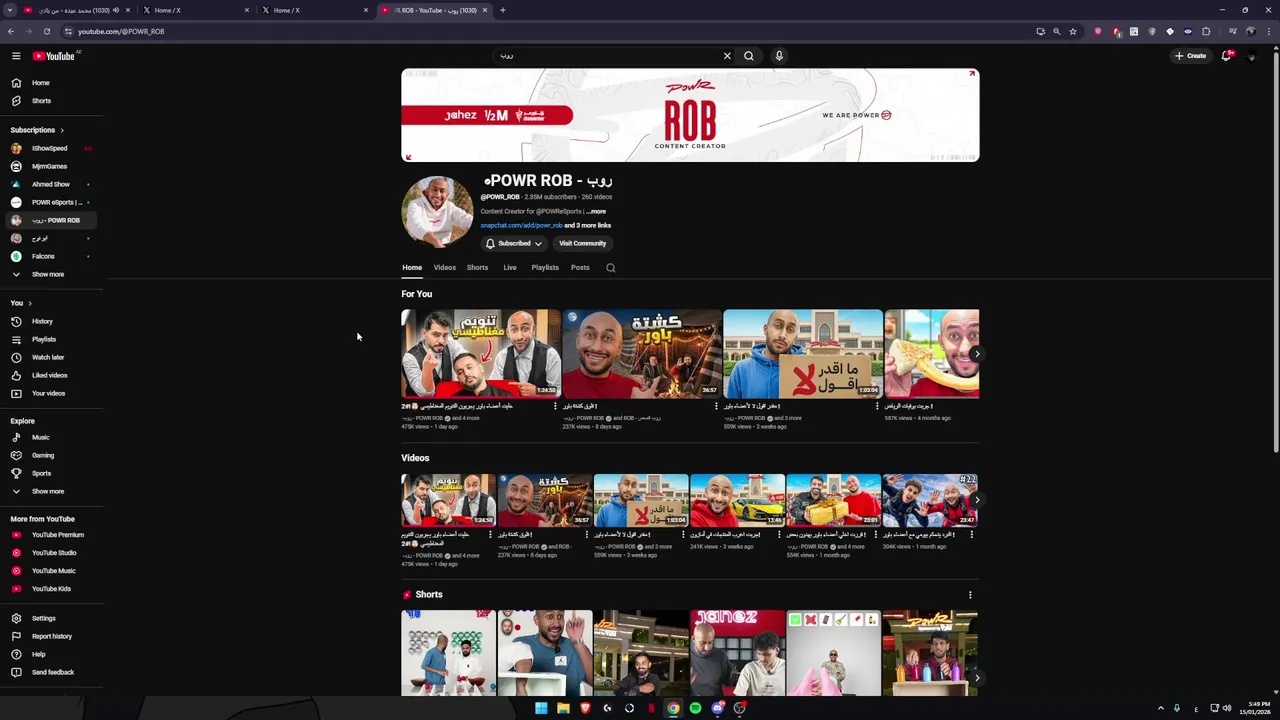The width and height of the screenshot is (1280, 720).
Task: Expand the You section chevron
Action: click(x=30, y=303)
